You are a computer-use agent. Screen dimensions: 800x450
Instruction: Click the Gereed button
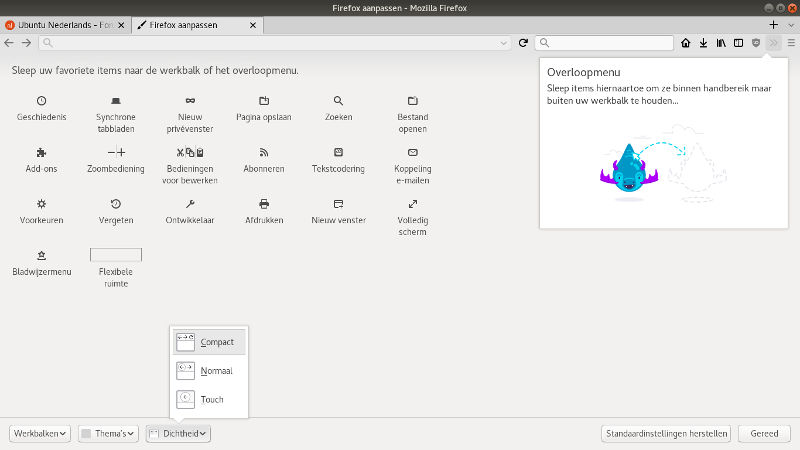(x=764, y=434)
